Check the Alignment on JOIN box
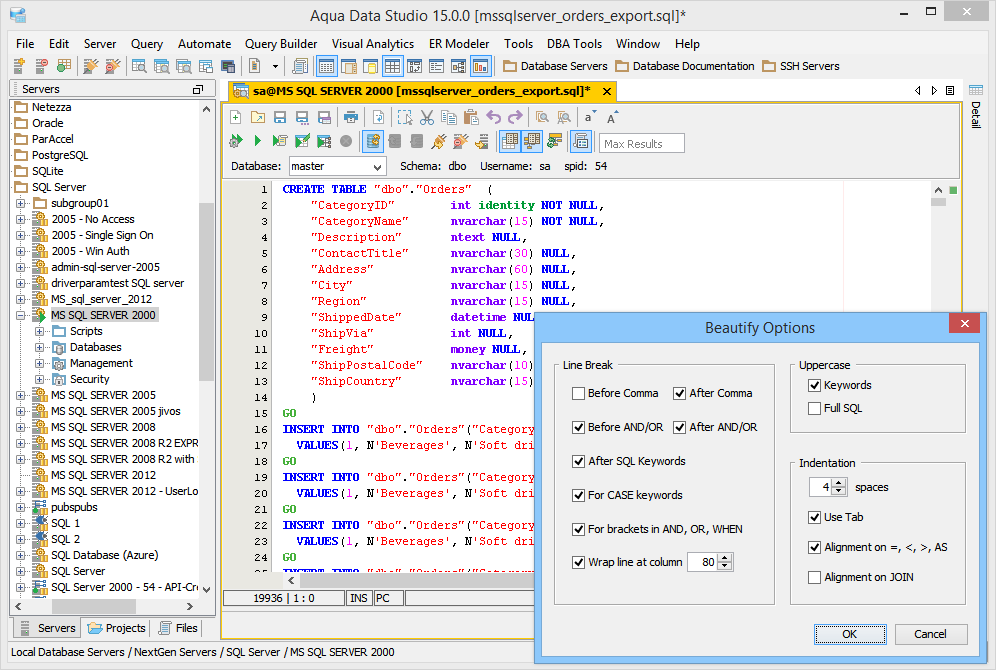The height and width of the screenshot is (670, 996). [815, 578]
